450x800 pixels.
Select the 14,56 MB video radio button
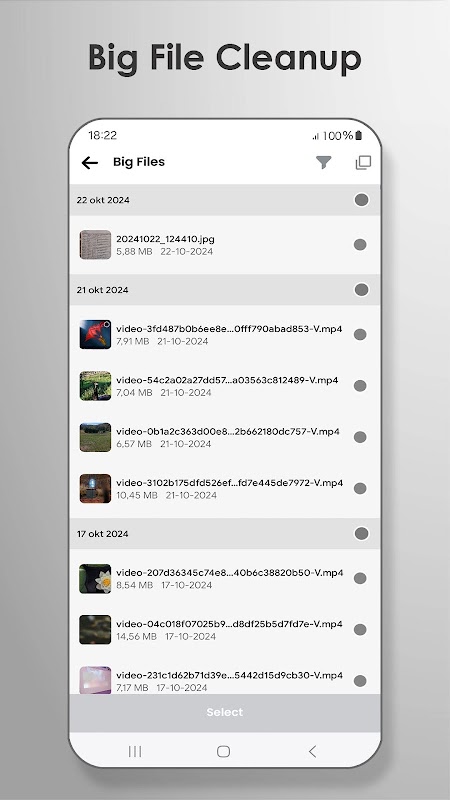click(360, 630)
